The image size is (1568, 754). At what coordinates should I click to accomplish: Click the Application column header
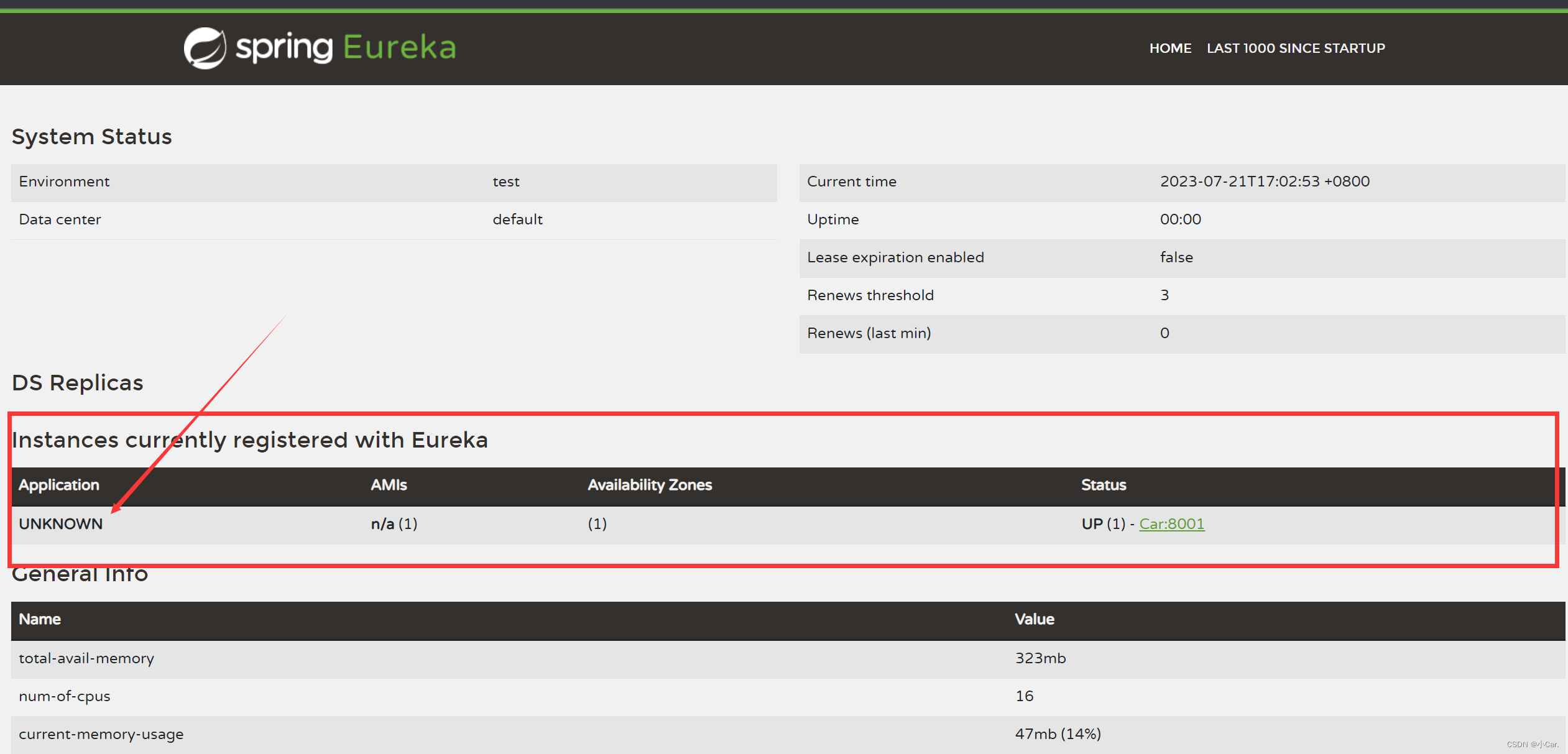(59, 485)
